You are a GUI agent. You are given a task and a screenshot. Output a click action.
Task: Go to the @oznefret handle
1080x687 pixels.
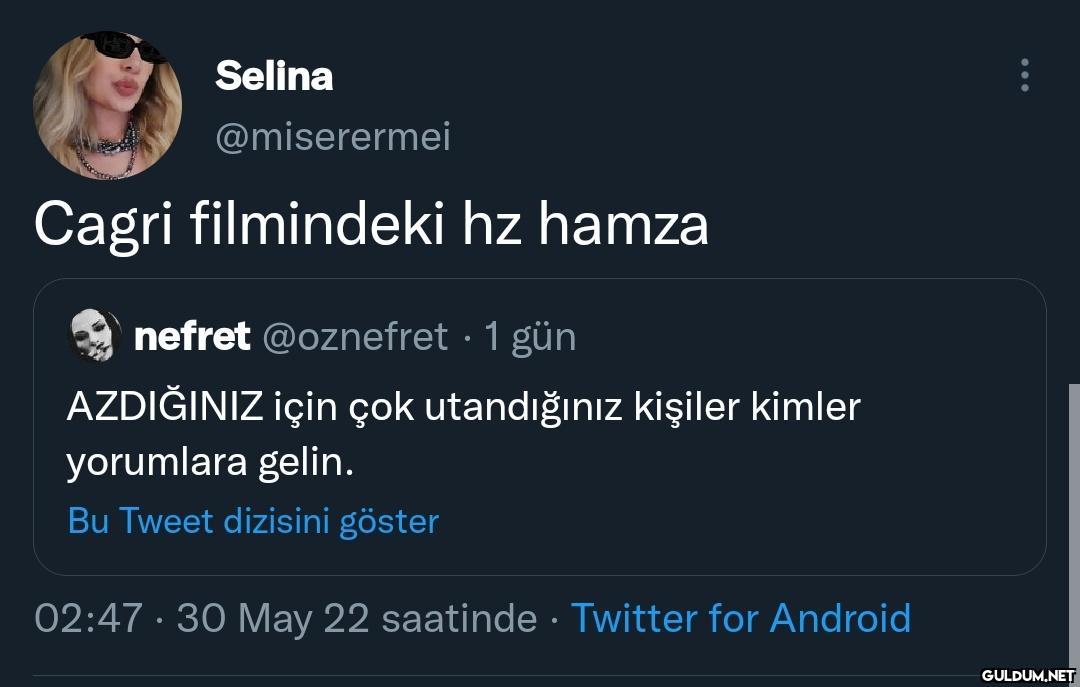(x=354, y=337)
